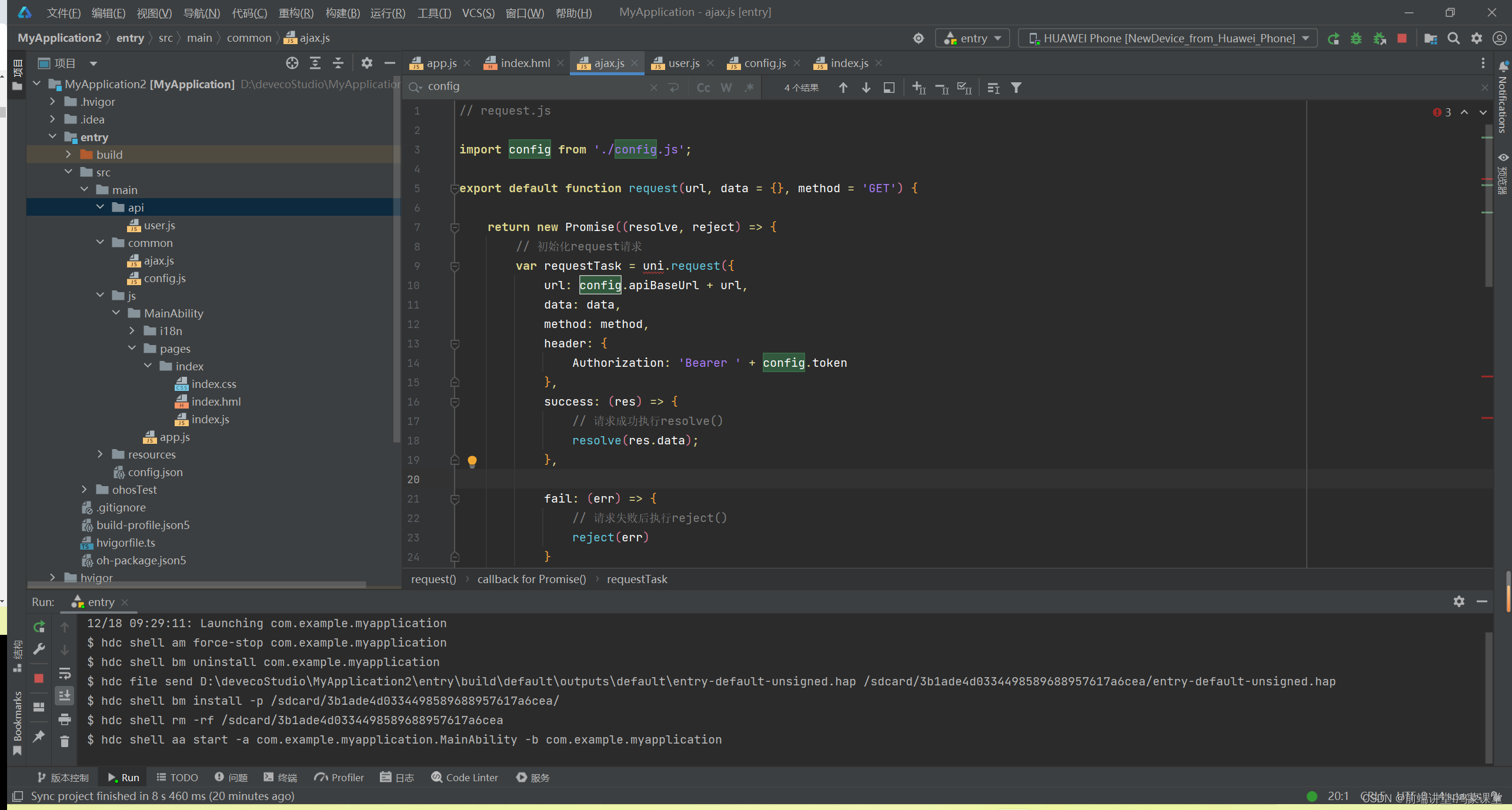Click the build target crosshair icon near entry dropdown
Image resolution: width=1512 pixels, height=810 pixels.
click(919, 39)
